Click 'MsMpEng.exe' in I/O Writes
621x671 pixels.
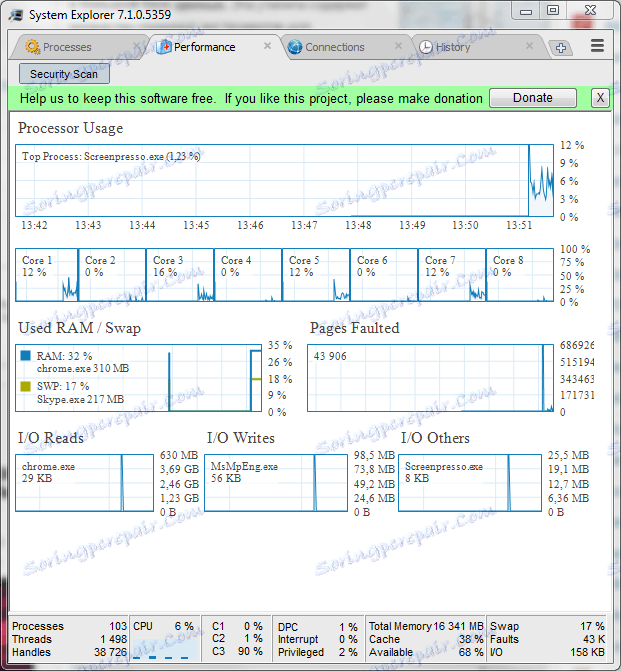tap(244, 466)
